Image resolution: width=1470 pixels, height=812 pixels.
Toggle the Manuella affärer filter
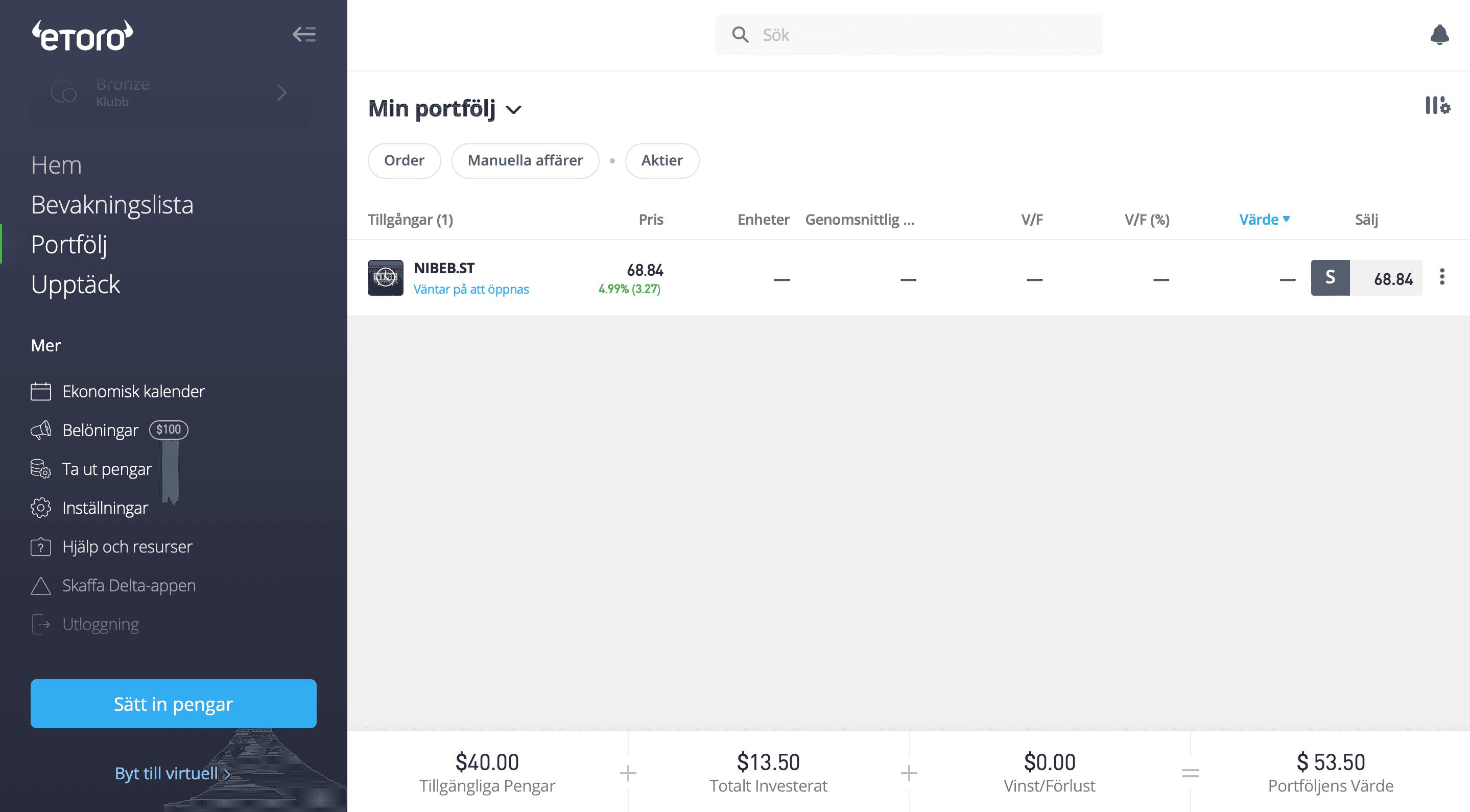pyautogui.click(x=525, y=160)
